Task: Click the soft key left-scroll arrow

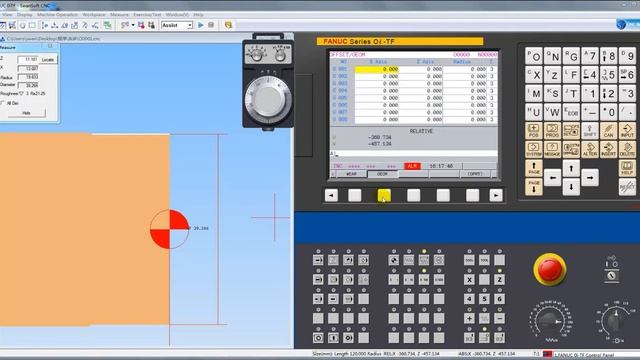Action: click(x=331, y=196)
